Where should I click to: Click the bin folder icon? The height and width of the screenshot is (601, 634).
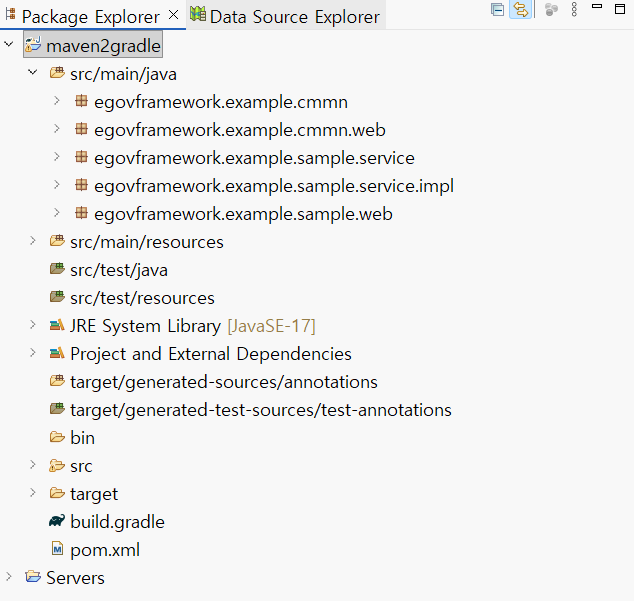click(x=57, y=437)
